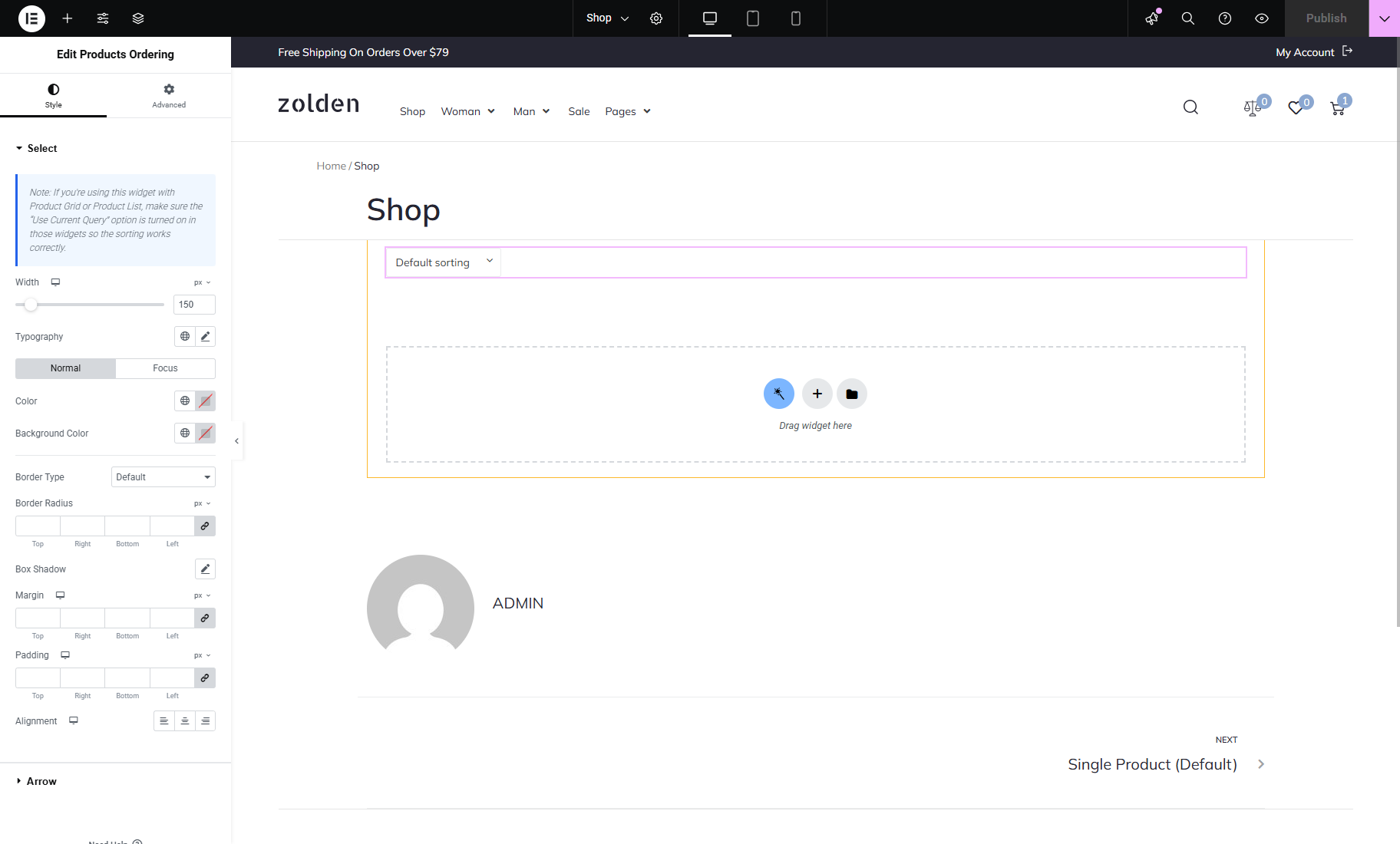Viewport: 1400px width, 844px height.
Task: Open site settings sliders icon
Action: (103, 18)
